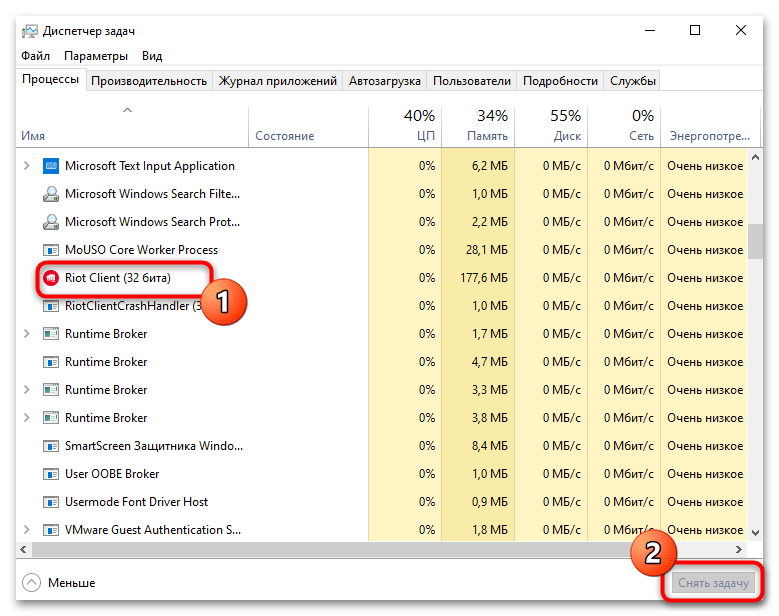The height and width of the screenshot is (616, 779).
Task: Expand the Runtime Broker row with 3,8 МБ
Action: click(27, 418)
